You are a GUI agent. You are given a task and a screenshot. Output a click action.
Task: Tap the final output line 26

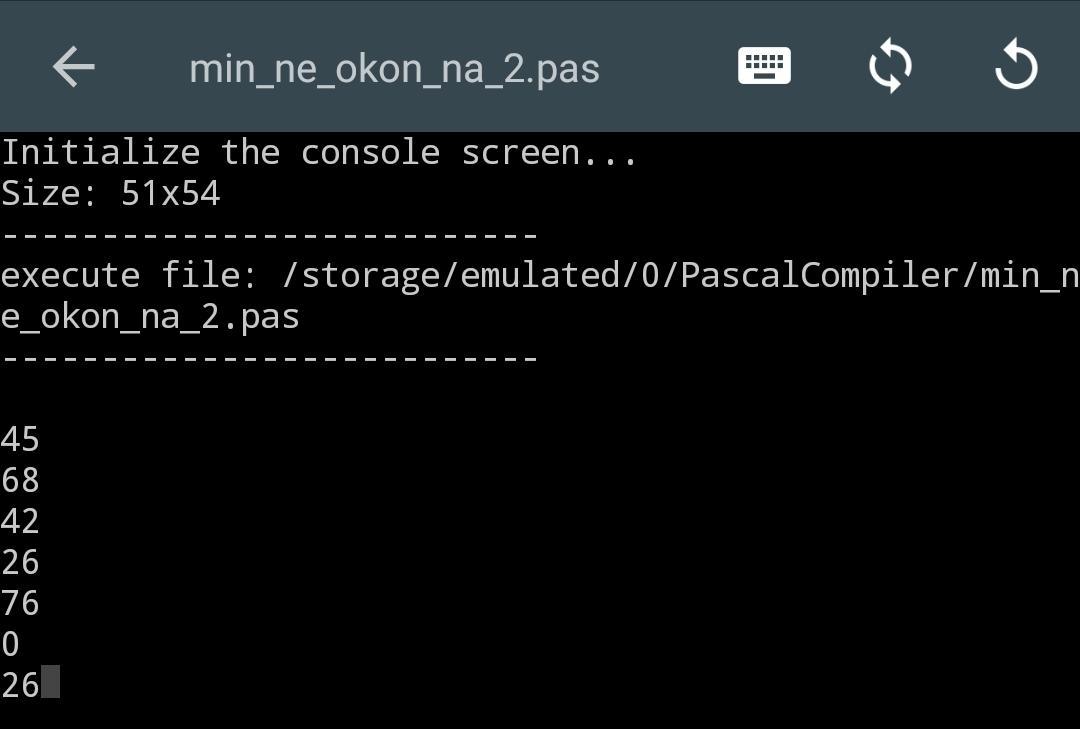(x=20, y=686)
